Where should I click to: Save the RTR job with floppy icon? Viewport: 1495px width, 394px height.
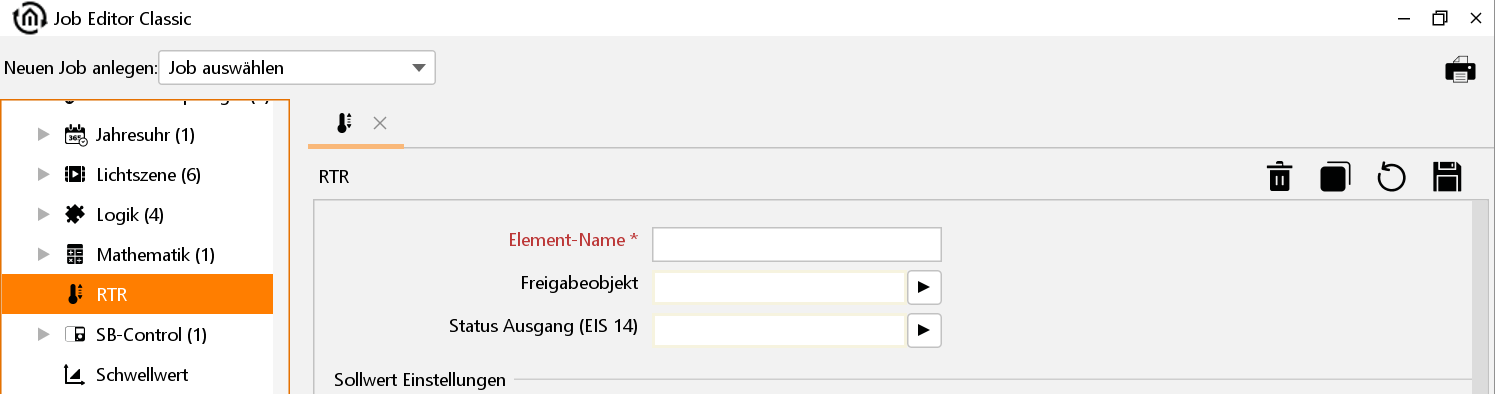point(1447,177)
